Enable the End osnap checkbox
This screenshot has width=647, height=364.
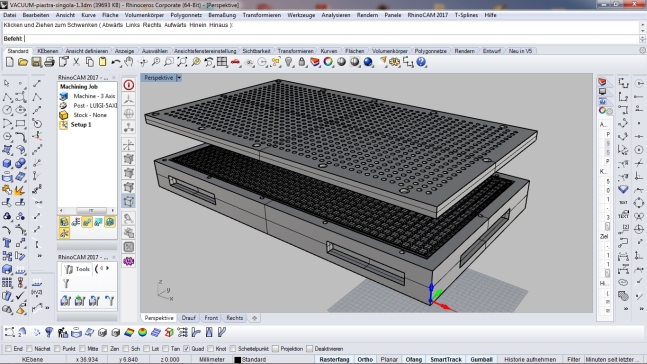pyautogui.click(x=8, y=349)
